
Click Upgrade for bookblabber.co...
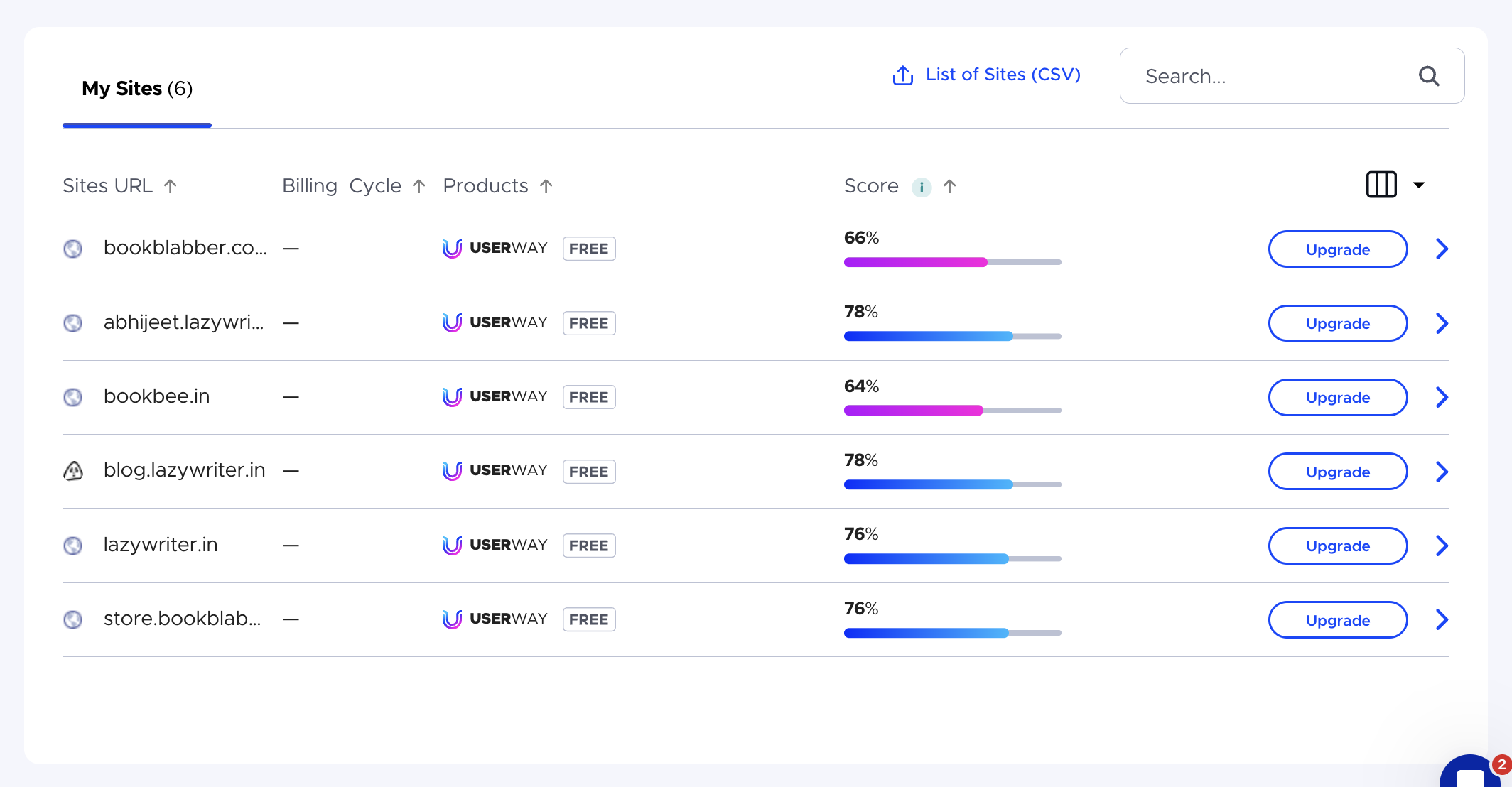coord(1337,249)
